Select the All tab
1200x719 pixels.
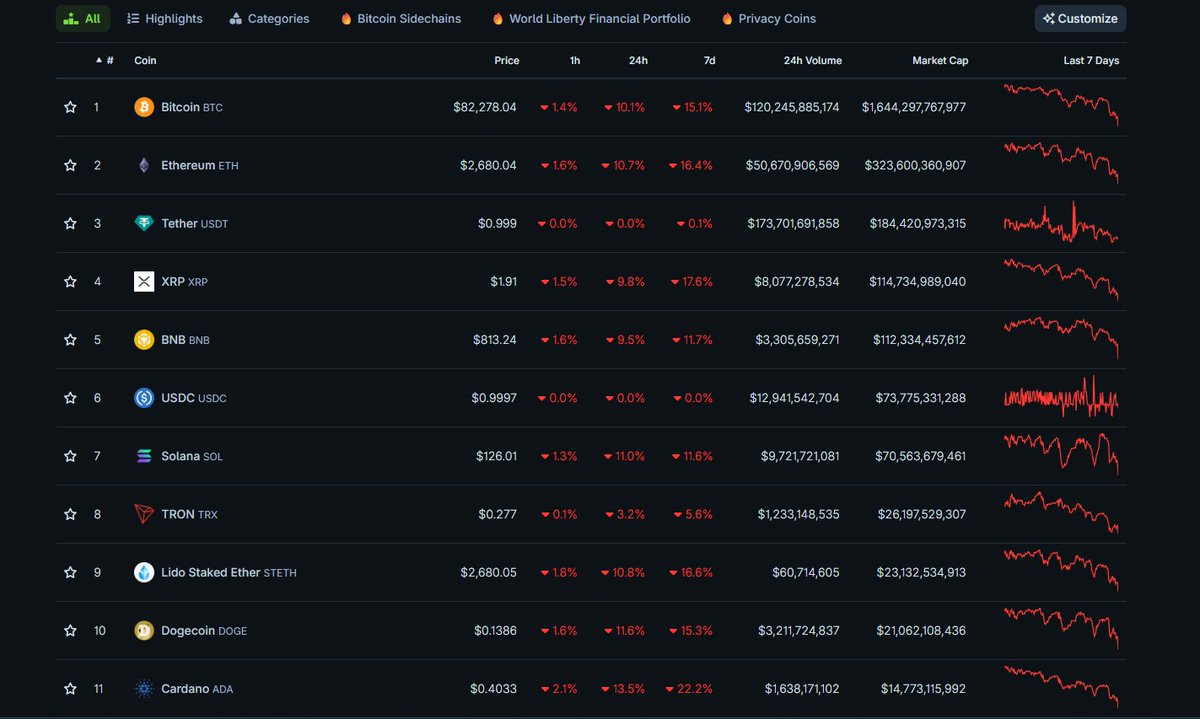click(83, 18)
